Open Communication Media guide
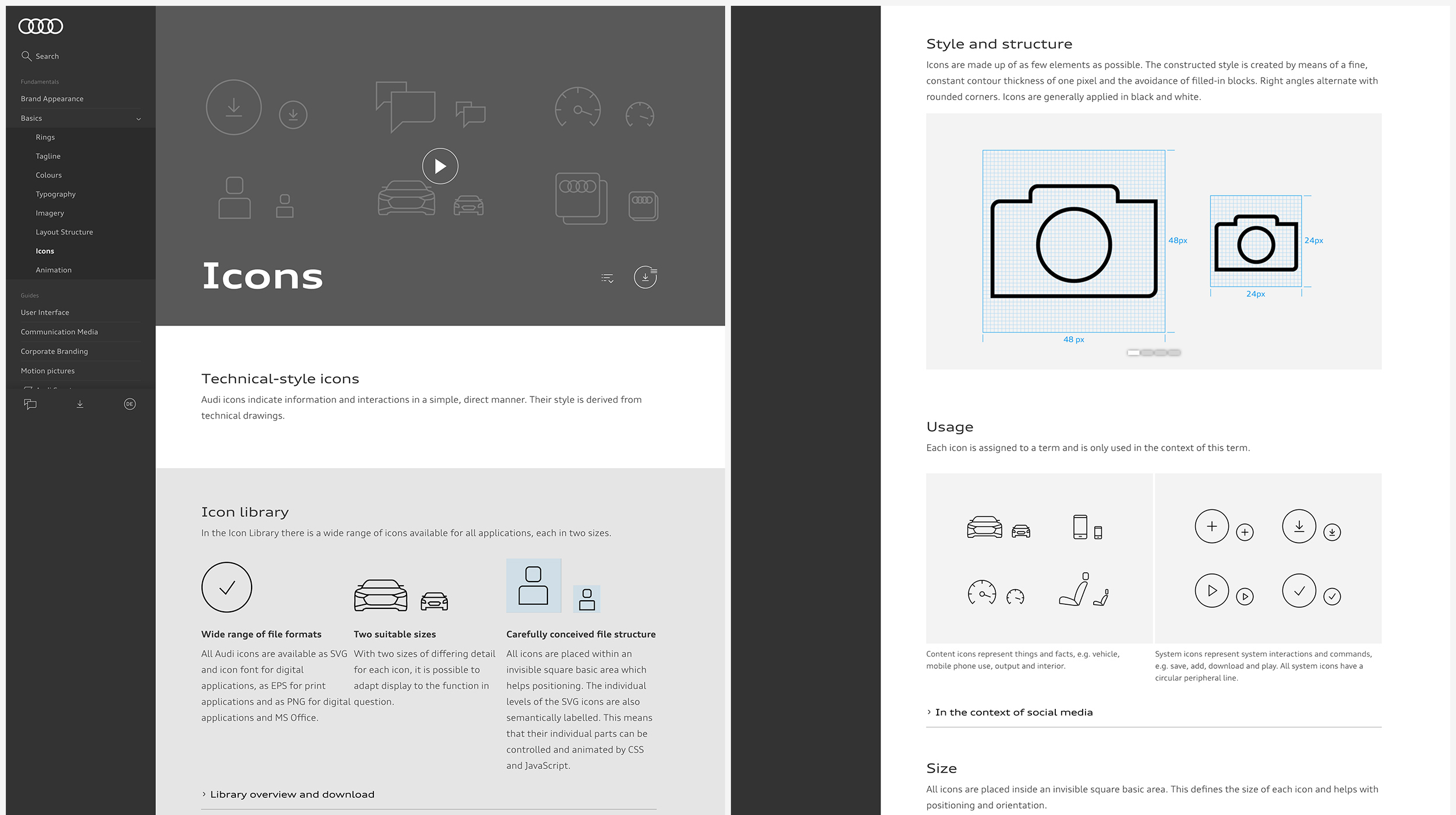Viewport: 1456px width, 815px height. click(x=59, y=332)
